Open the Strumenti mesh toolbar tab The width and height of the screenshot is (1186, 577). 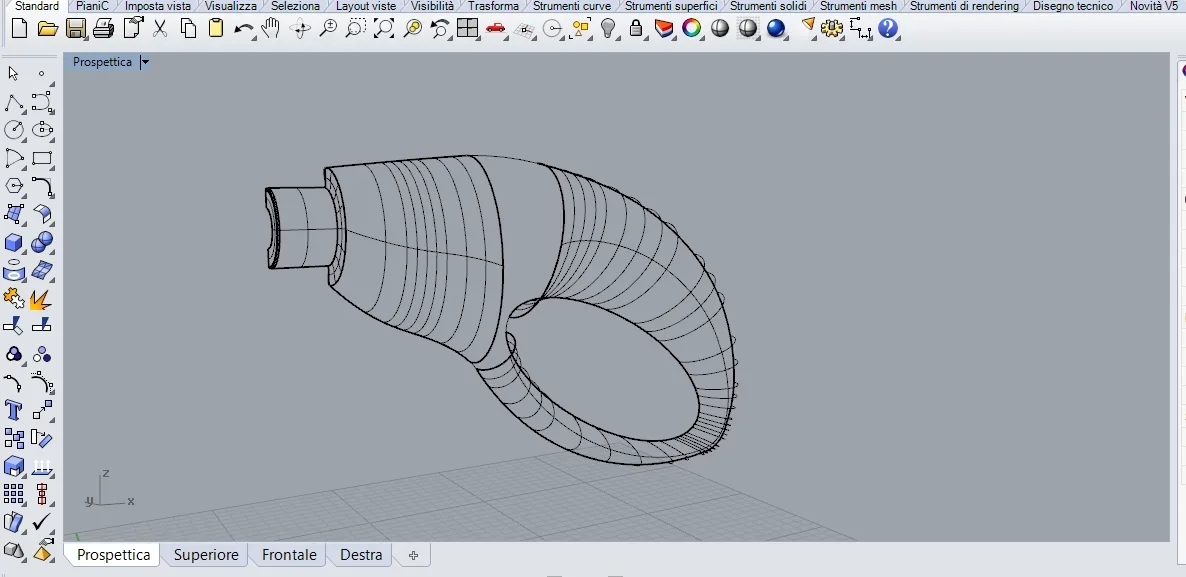tap(858, 6)
